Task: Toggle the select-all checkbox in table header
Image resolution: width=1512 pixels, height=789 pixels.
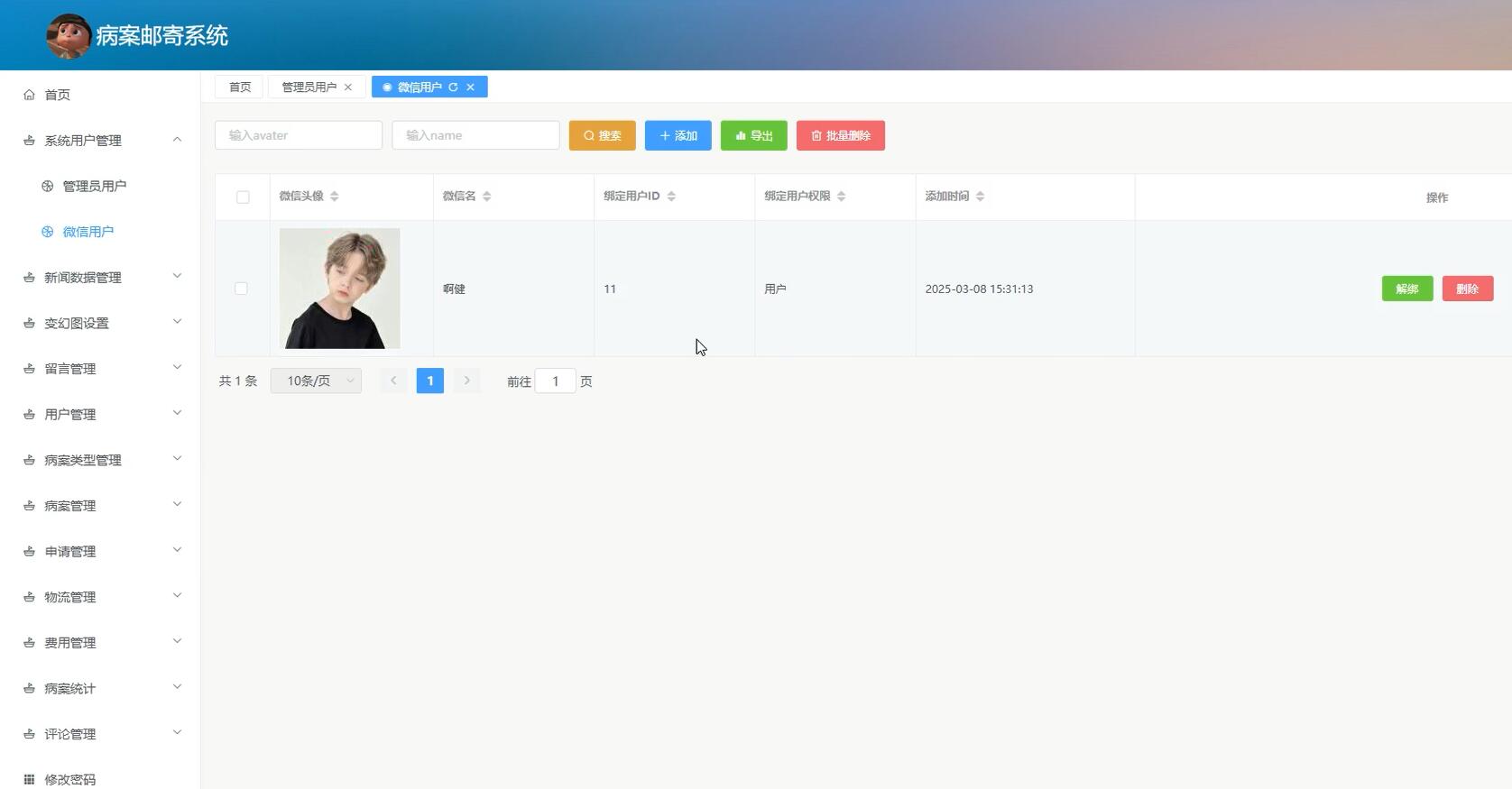Action: (243, 197)
